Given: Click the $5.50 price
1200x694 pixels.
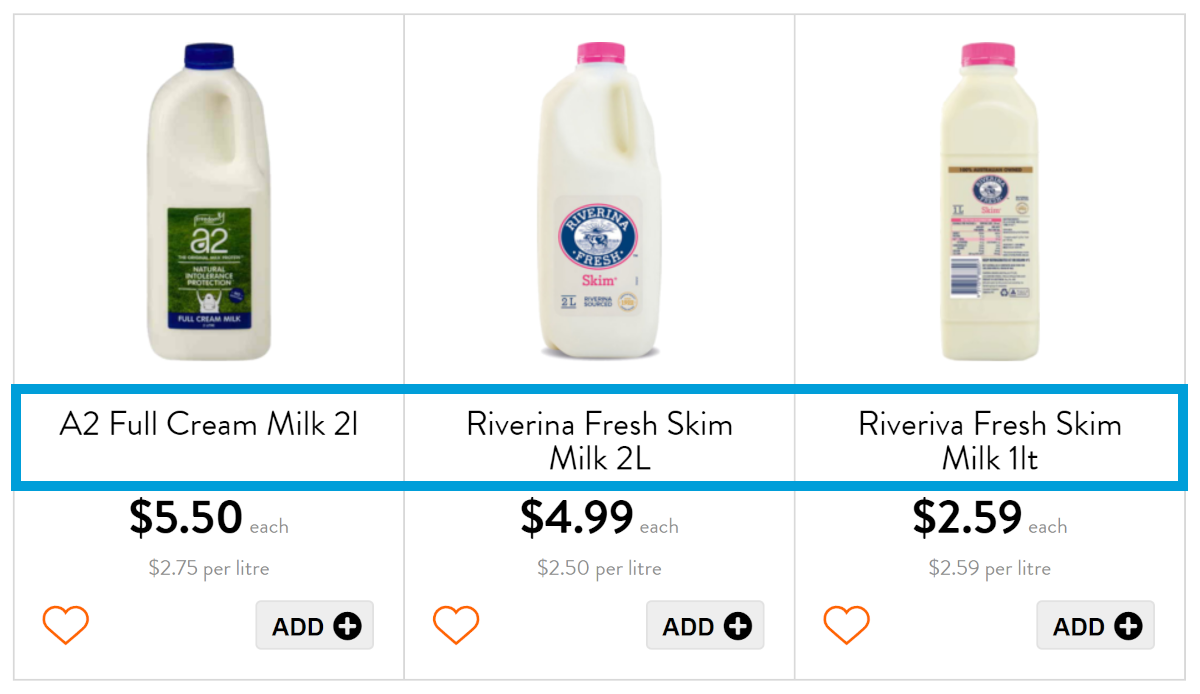Looking at the screenshot, I should pyautogui.click(x=186, y=518).
